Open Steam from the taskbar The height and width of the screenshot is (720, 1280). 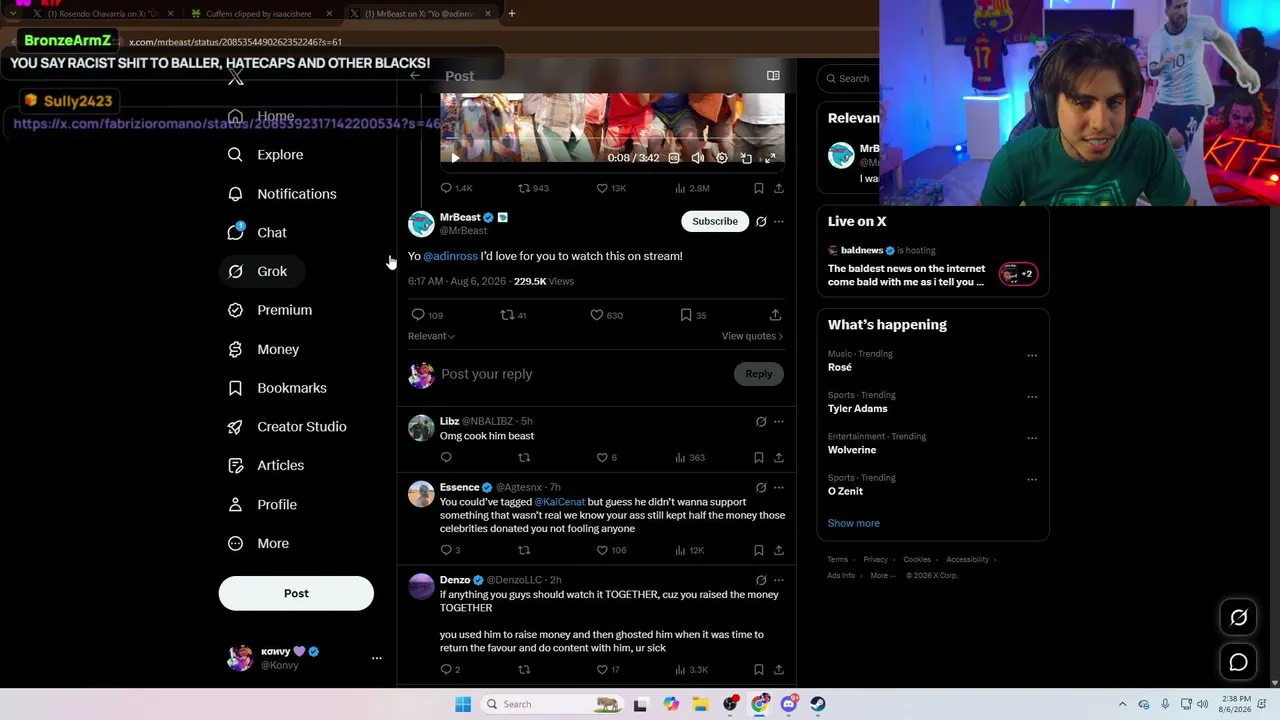pyautogui.click(x=818, y=704)
